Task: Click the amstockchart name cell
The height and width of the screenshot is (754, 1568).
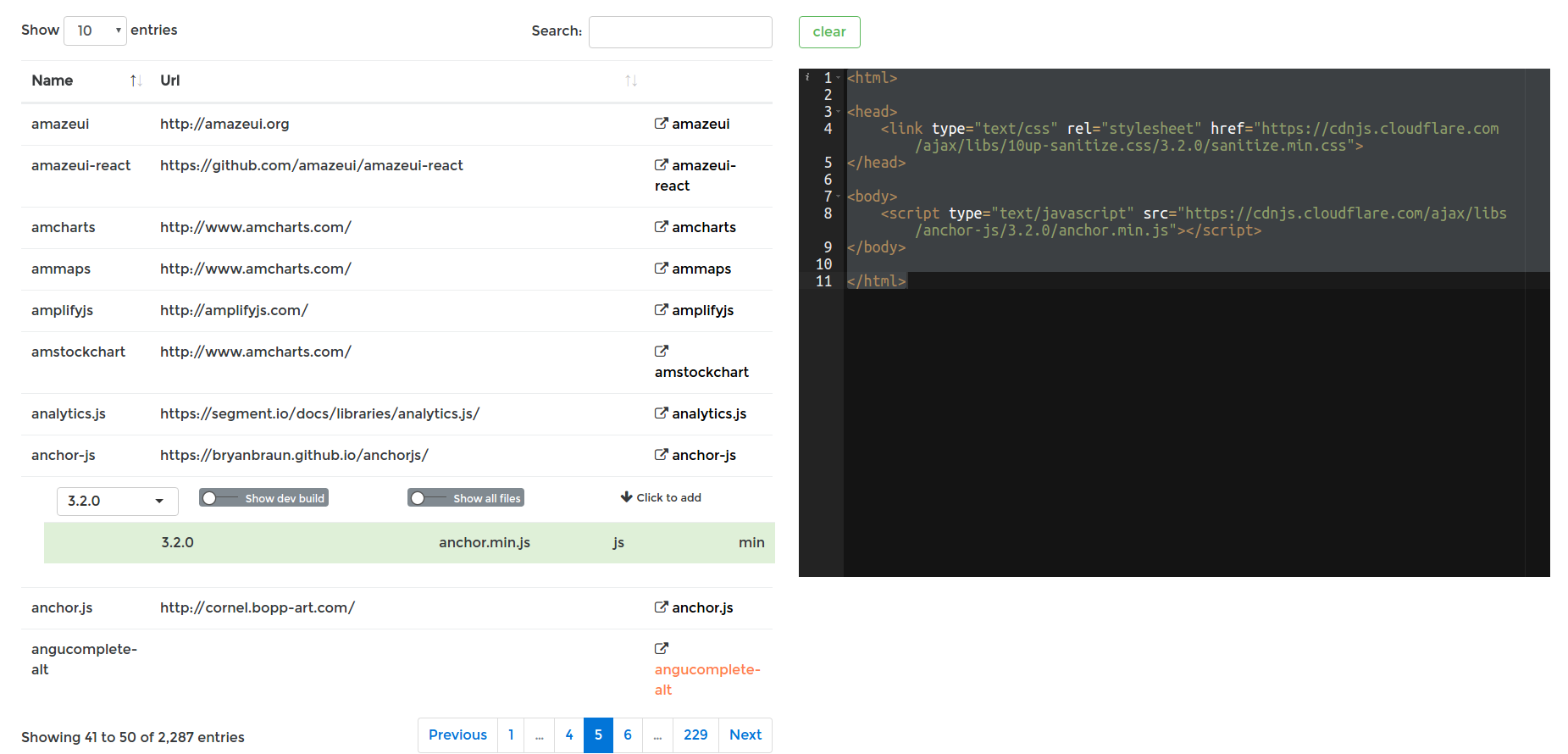Action: pyautogui.click(x=78, y=352)
